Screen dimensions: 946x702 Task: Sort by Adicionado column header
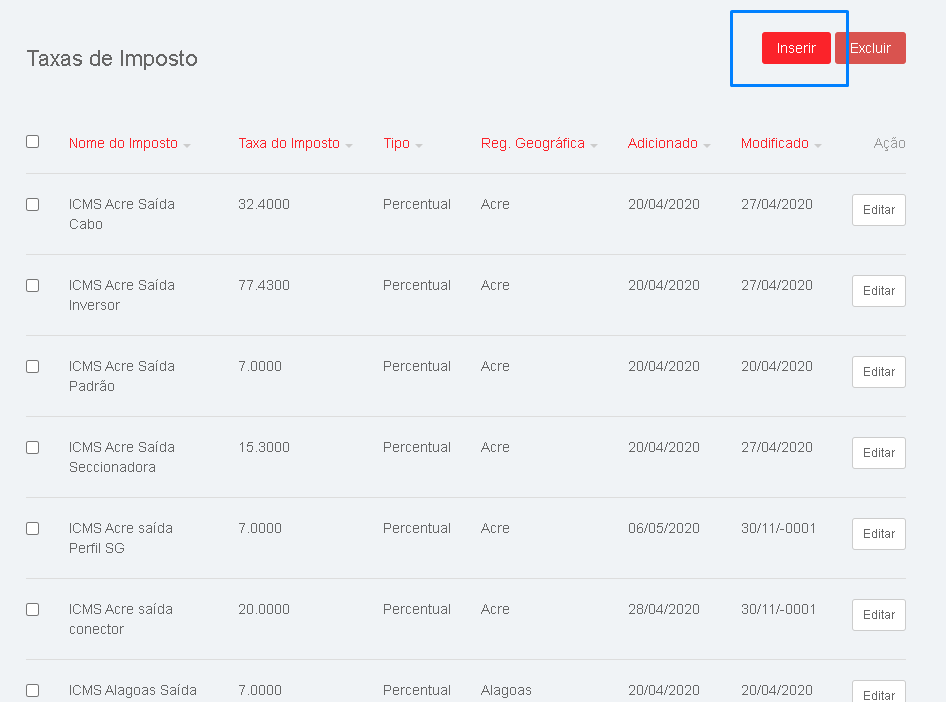pos(669,144)
